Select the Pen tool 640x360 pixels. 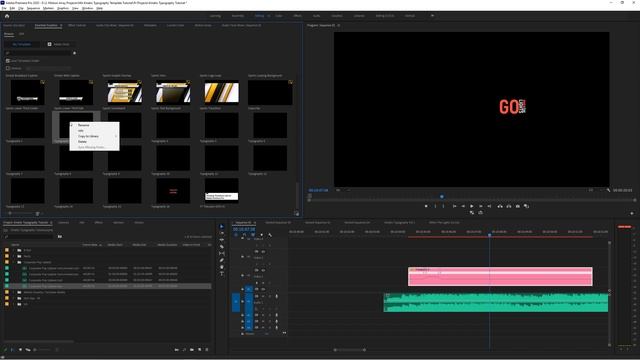(222, 260)
